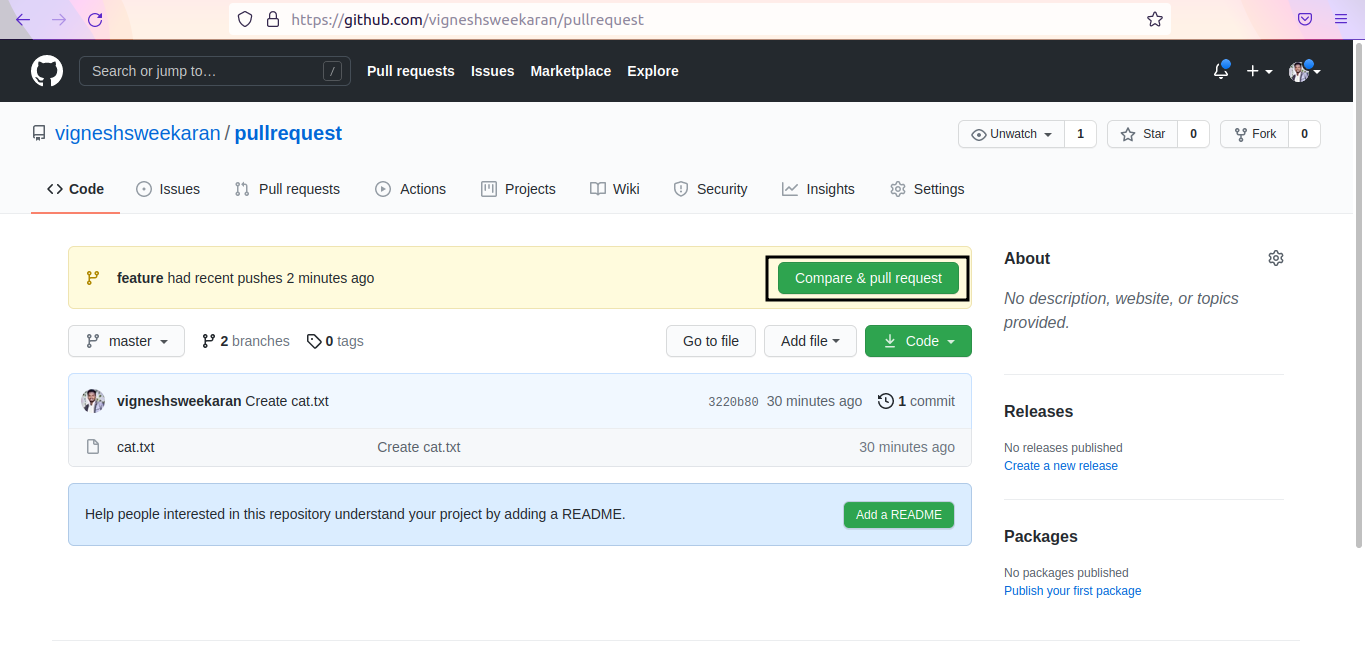Click the address bar shield icon
This screenshot has height=646, width=1365.
click(x=246, y=19)
